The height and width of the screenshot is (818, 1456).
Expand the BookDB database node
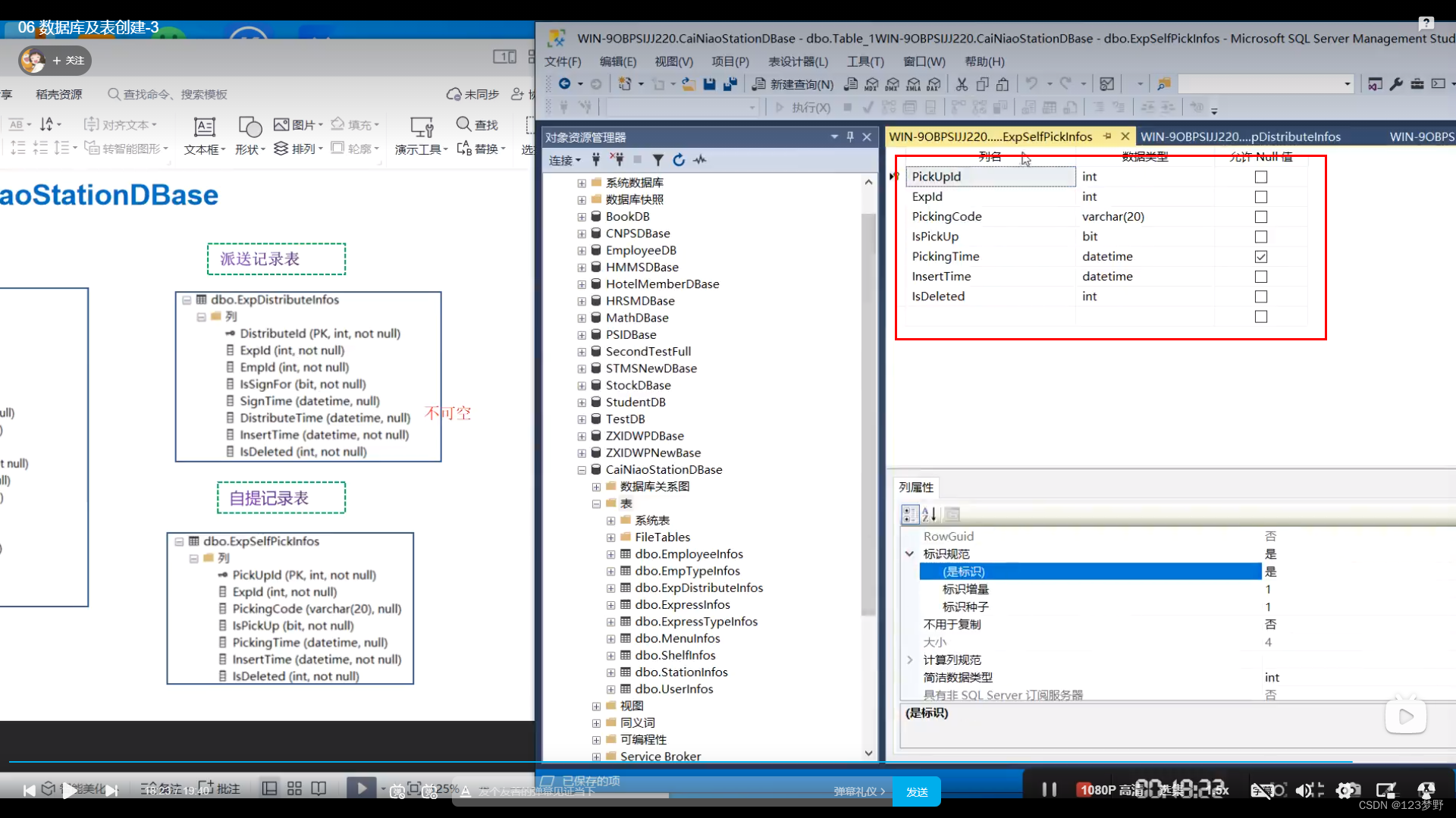pyautogui.click(x=582, y=217)
